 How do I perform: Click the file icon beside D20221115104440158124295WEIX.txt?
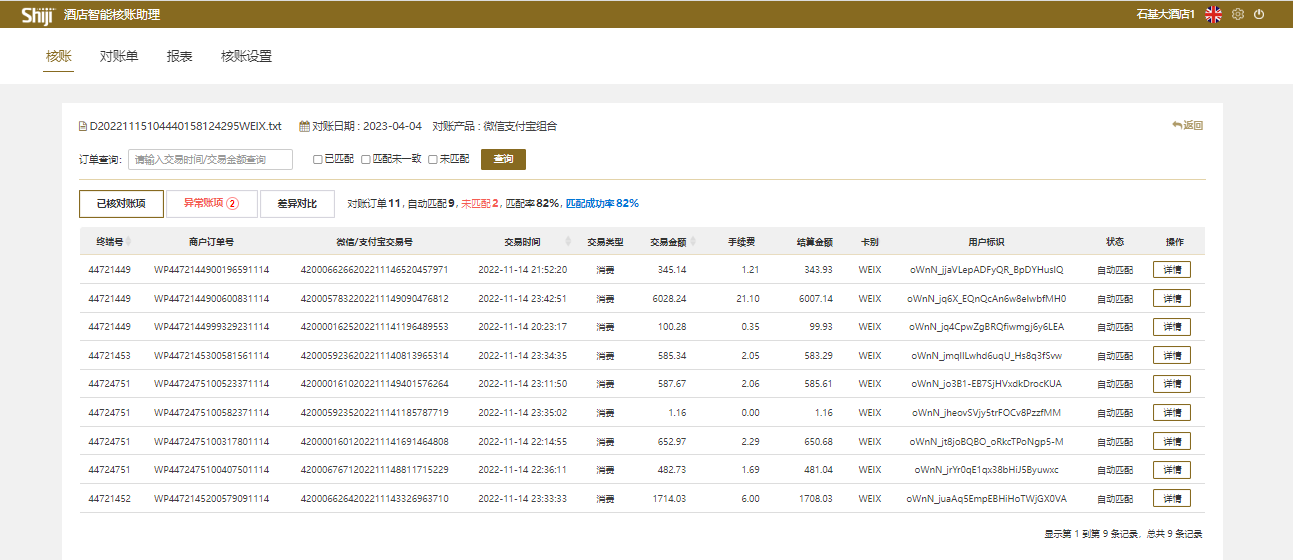(x=83, y=126)
